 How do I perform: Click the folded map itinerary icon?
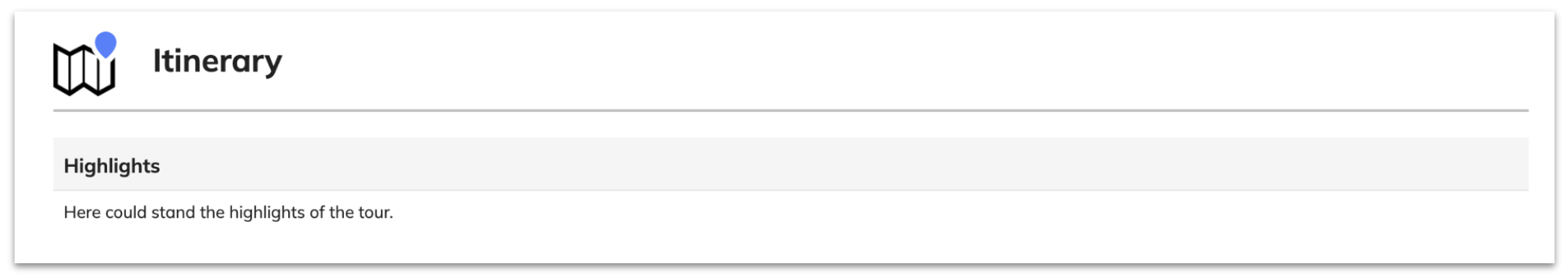[x=84, y=69]
